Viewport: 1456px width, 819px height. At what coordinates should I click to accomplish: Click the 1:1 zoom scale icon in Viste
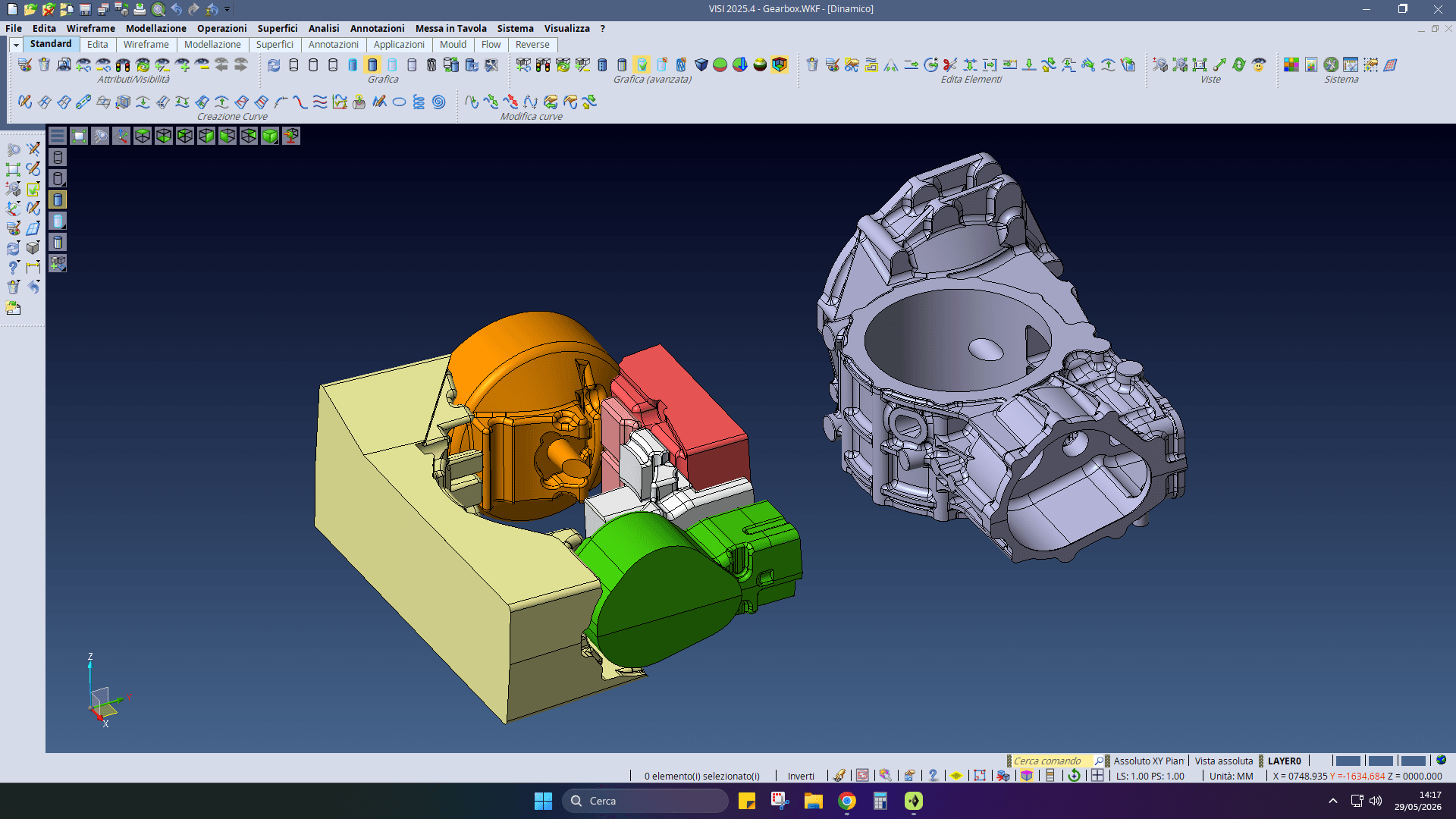tap(1200, 64)
